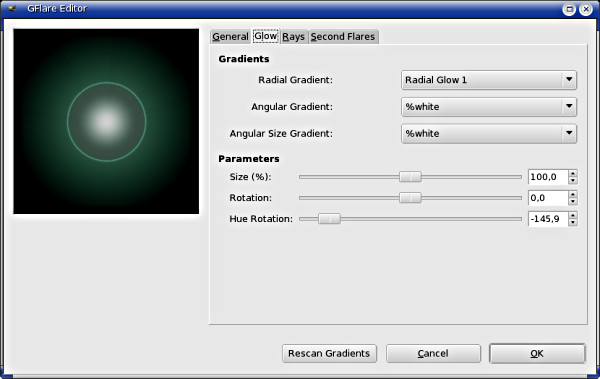Close the GFlare Editor window
The width and height of the screenshot is (600, 379).
click(x=586, y=9)
